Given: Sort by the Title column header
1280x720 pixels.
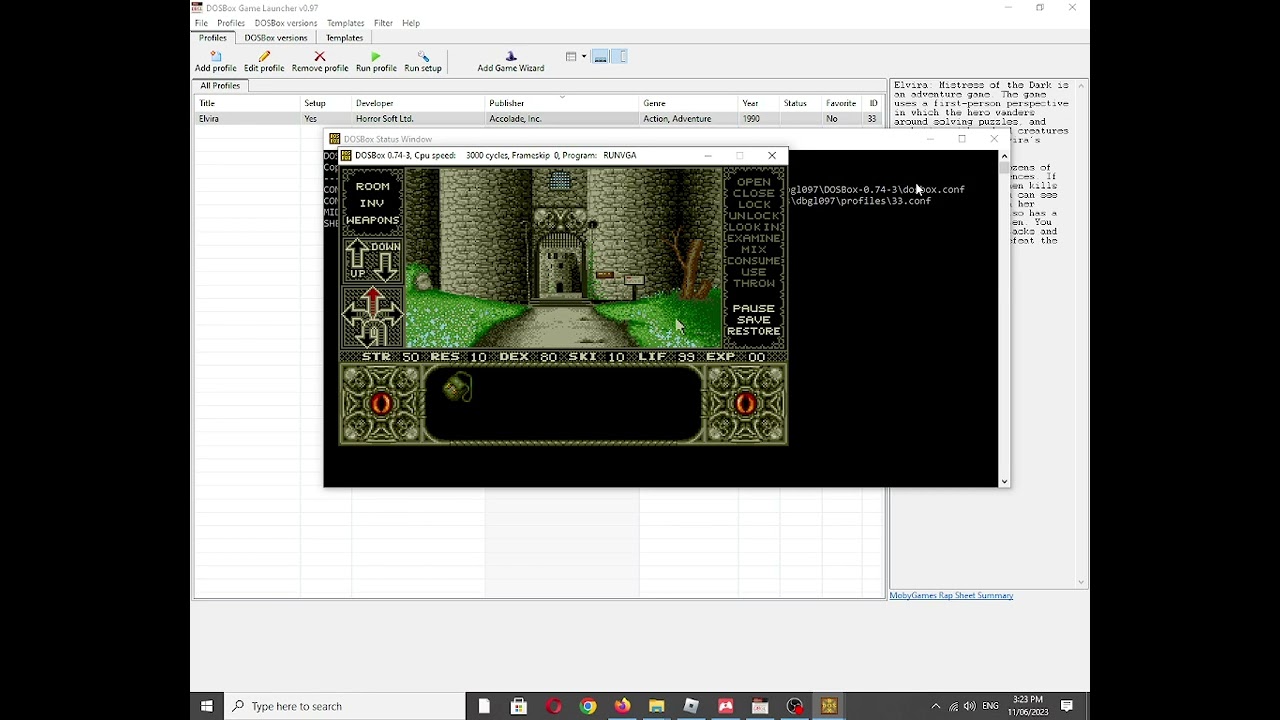Looking at the screenshot, I should click(247, 103).
